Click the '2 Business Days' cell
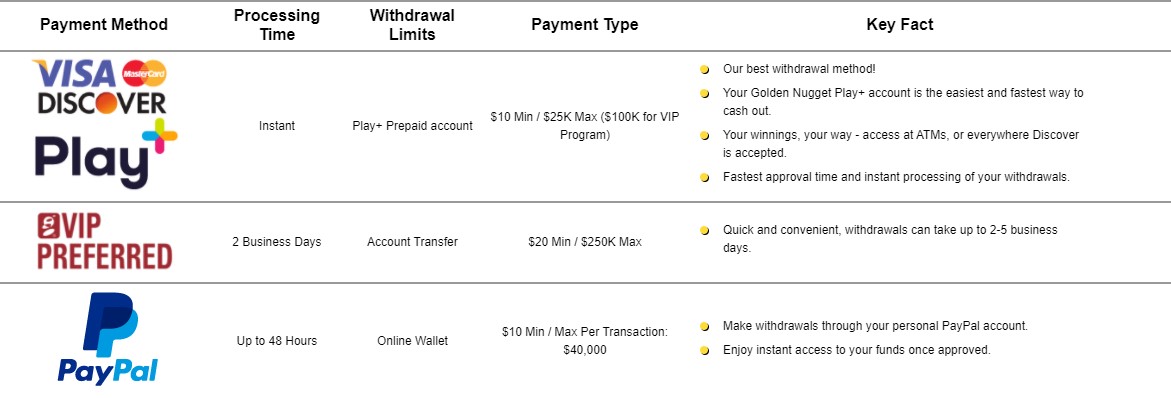Image resolution: width=1171 pixels, height=398 pixels. pos(277,242)
